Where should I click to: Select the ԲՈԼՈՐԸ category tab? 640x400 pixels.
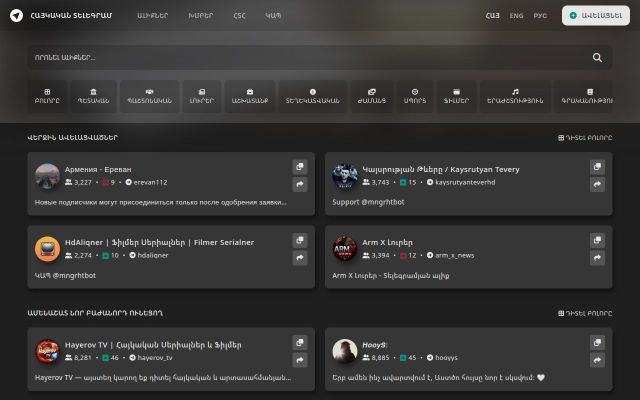point(47,96)
